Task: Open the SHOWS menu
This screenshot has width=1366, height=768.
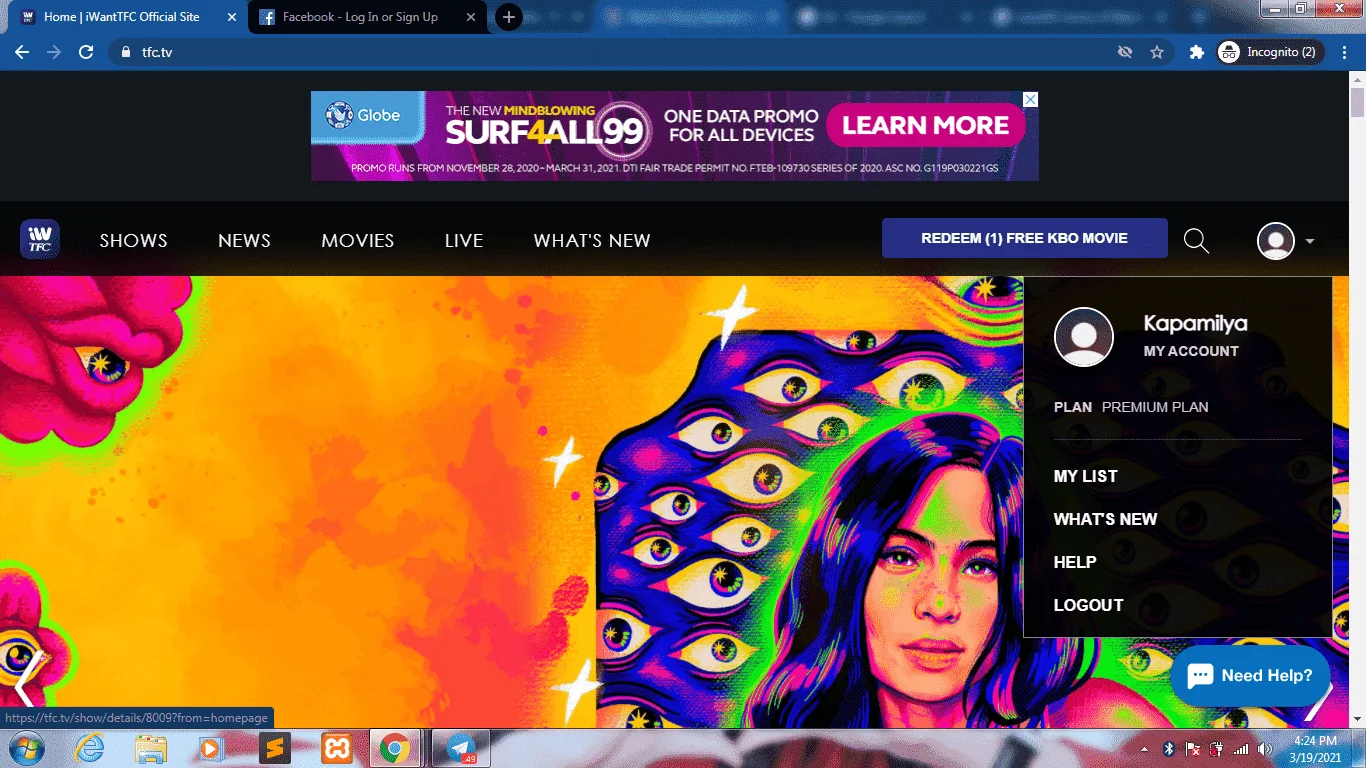Action: coord(134,241)
